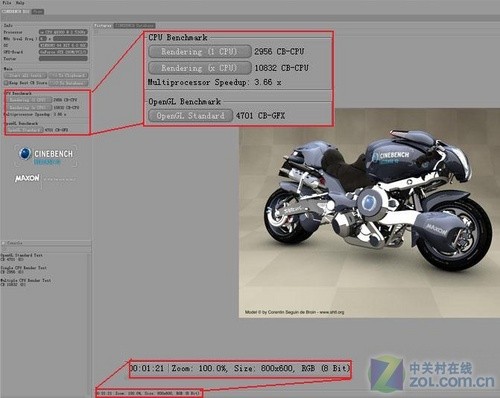Click the CINEBENCH logo icon
Viewport: 500px width, 398px height.
click(x=25, y=154)
